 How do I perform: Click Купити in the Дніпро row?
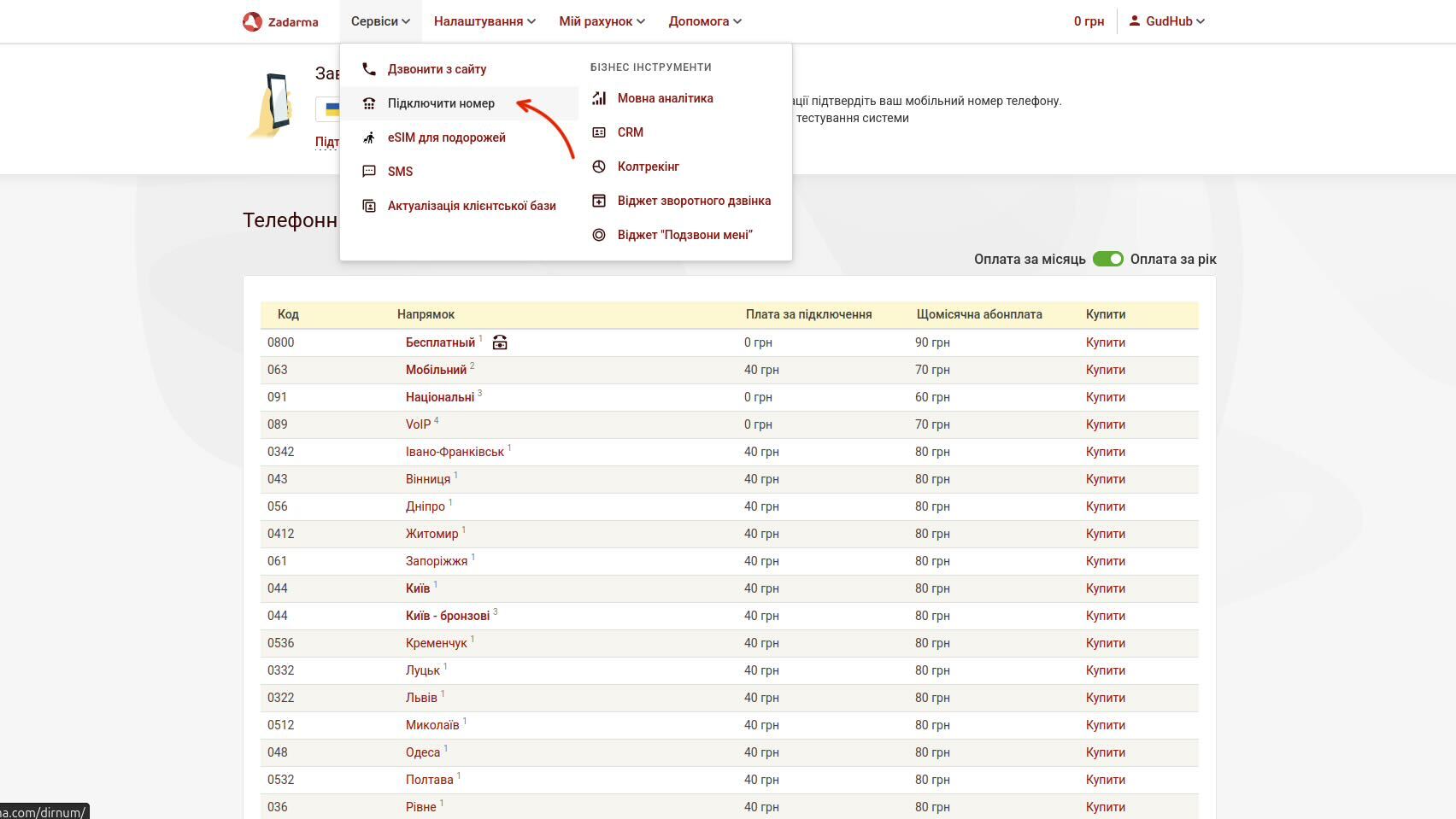tap(1106, 506)
